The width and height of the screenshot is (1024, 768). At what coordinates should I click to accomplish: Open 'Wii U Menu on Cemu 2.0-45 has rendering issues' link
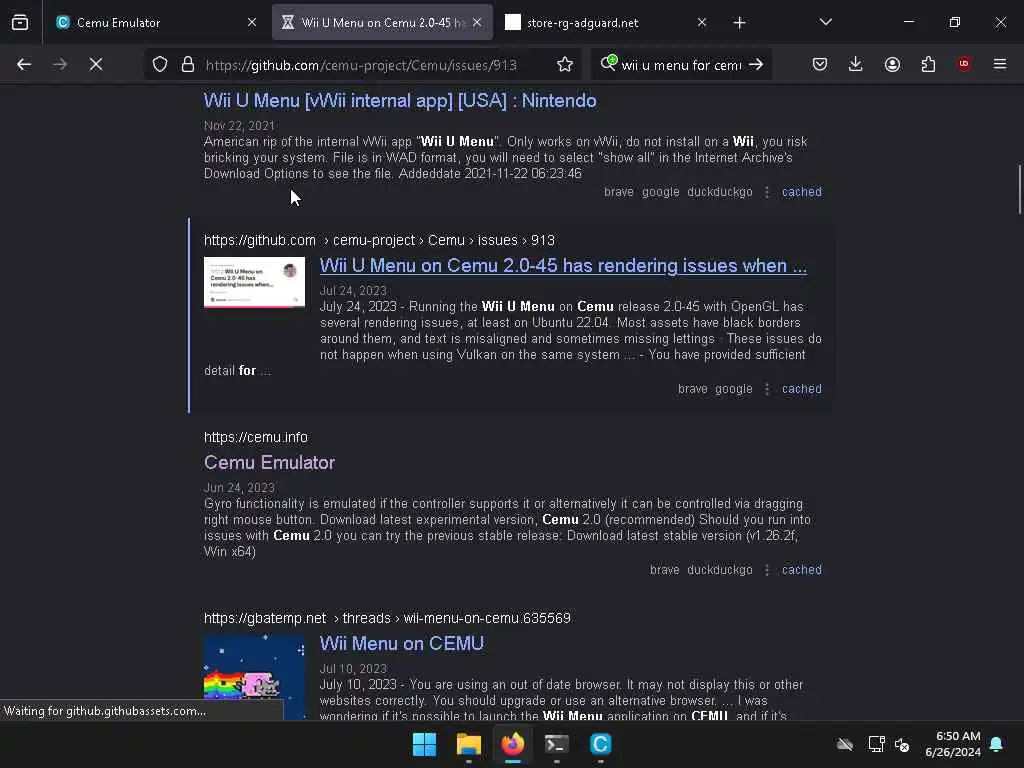pyautogui.click(x=563, y=266)
